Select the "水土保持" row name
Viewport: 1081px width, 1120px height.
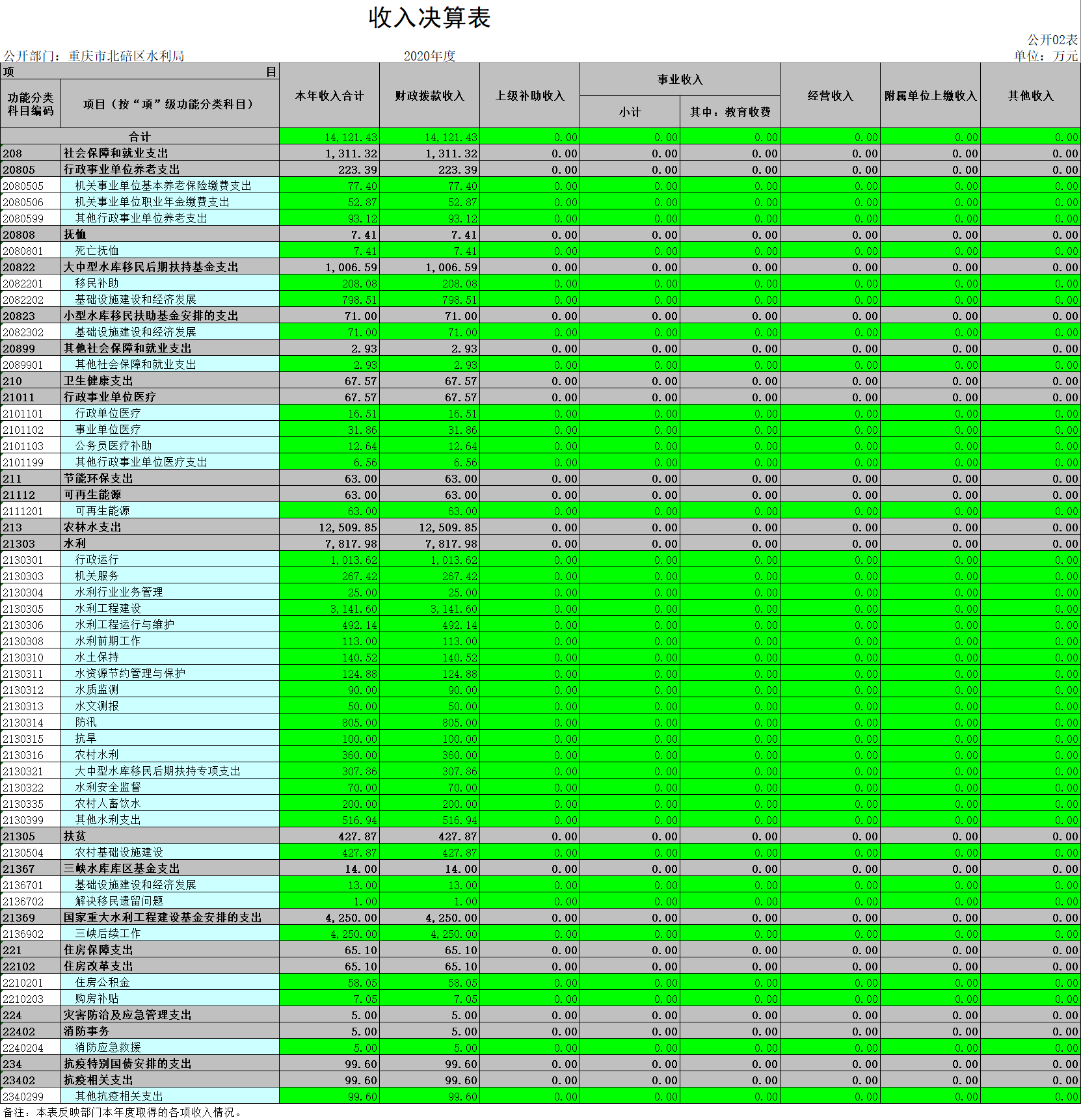pos(97,657)
